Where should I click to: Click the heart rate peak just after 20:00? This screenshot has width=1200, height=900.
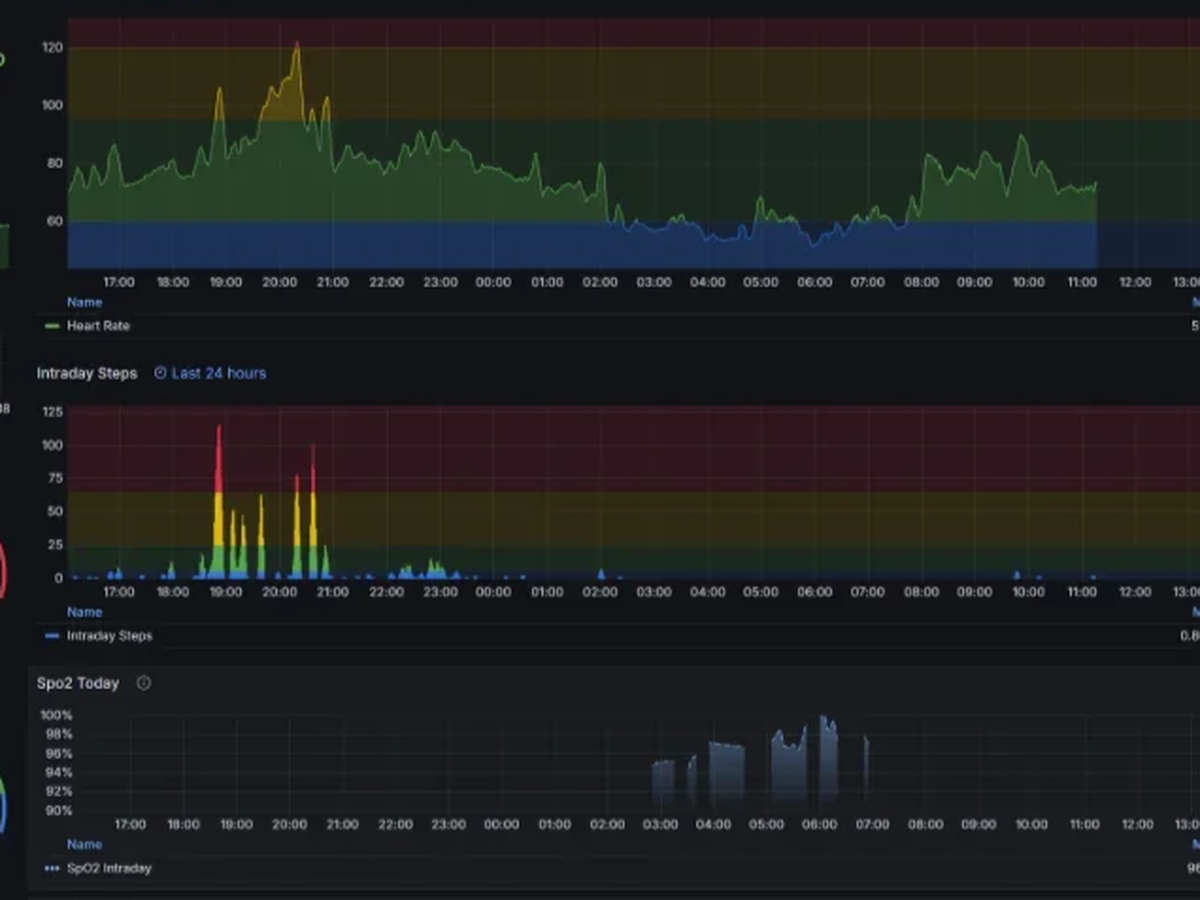click(297, 45)
